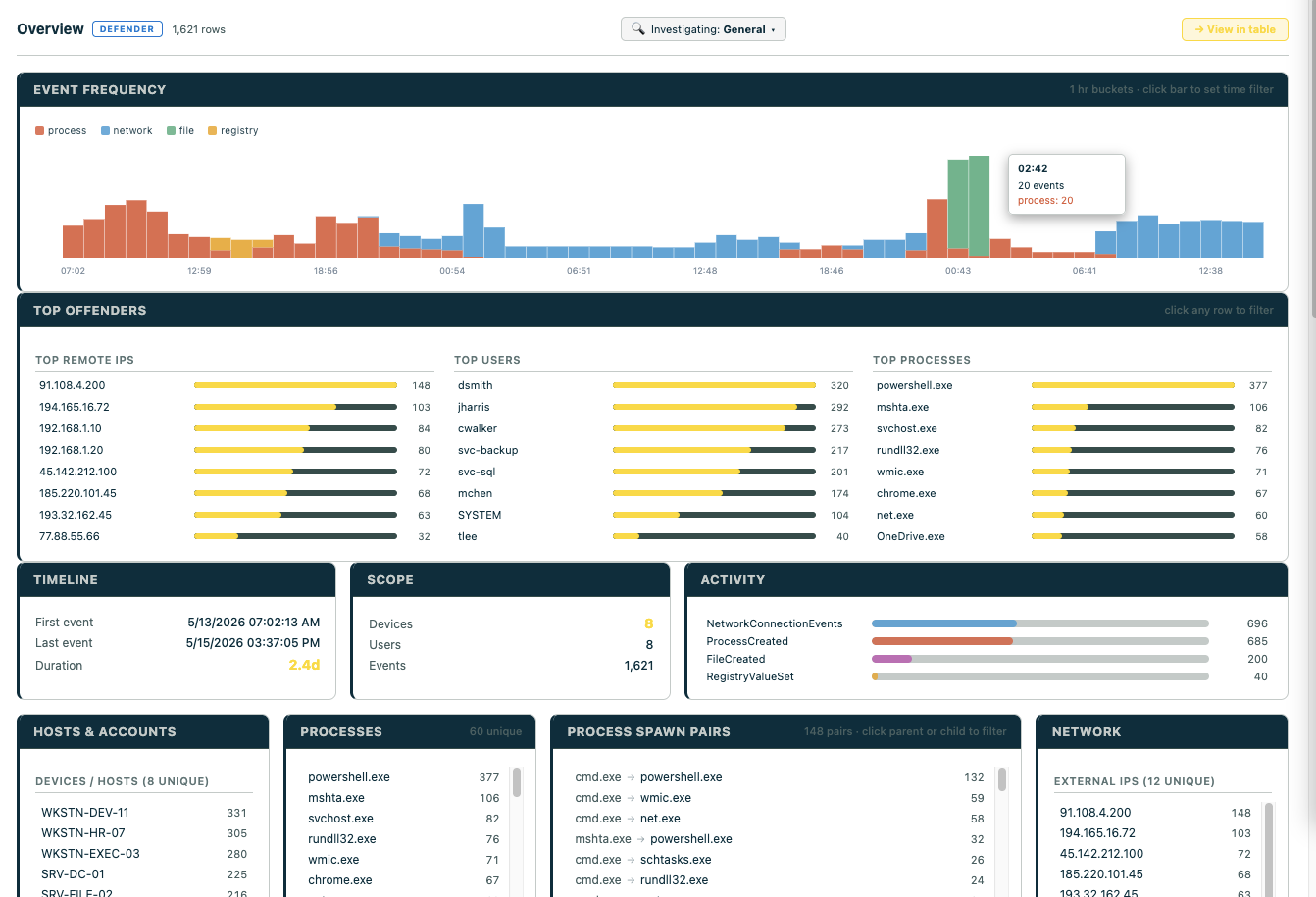The image size is (1316, 897).
Task: Select 192.168.1.10 in Top Remote IPs
Action: click(234, 428)
